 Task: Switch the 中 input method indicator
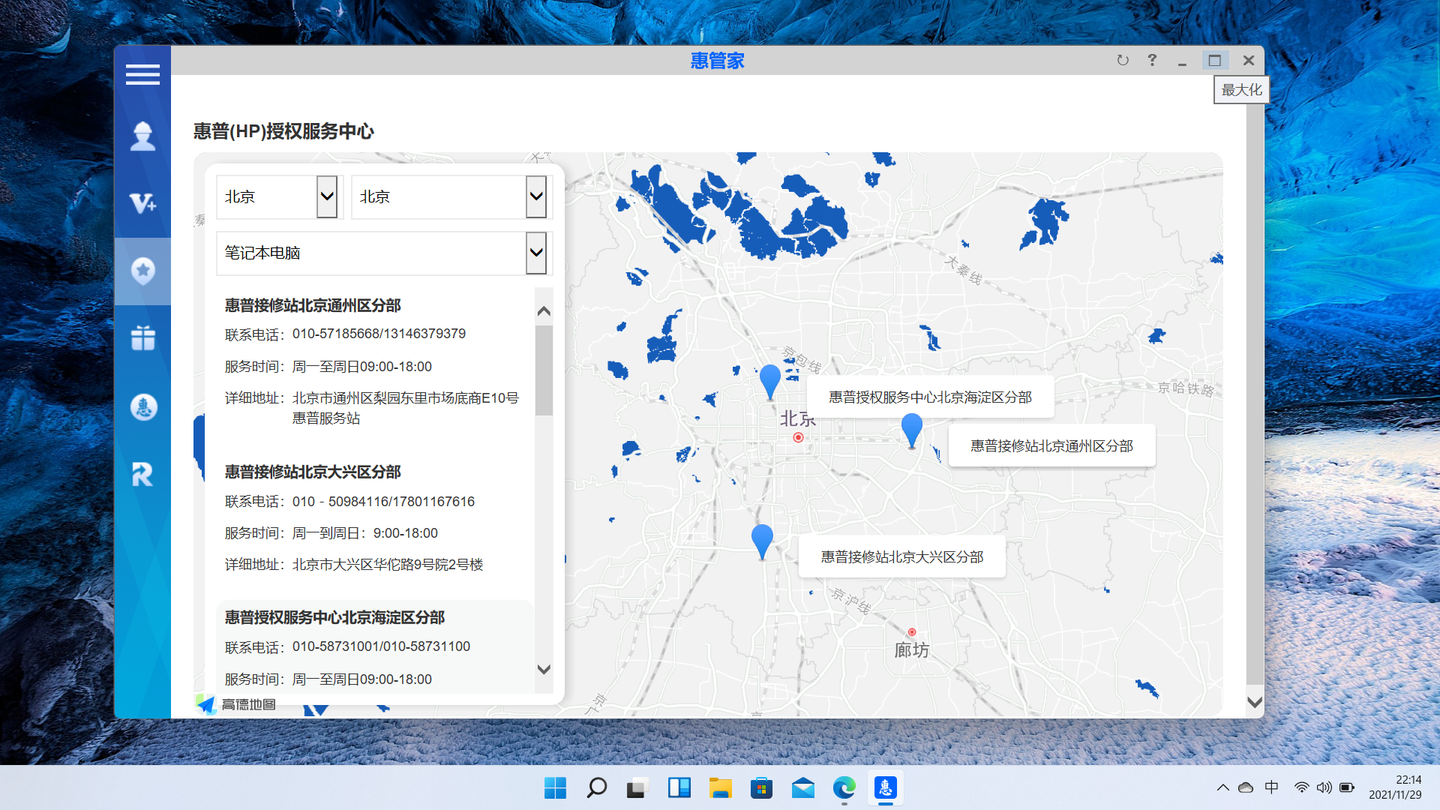click(1272, 788)
